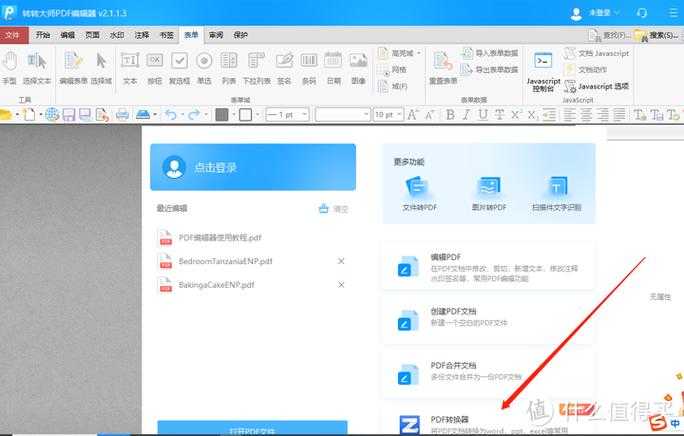Click the dark gray fill color swatch
684x436 pixels.
coord(222,115)
